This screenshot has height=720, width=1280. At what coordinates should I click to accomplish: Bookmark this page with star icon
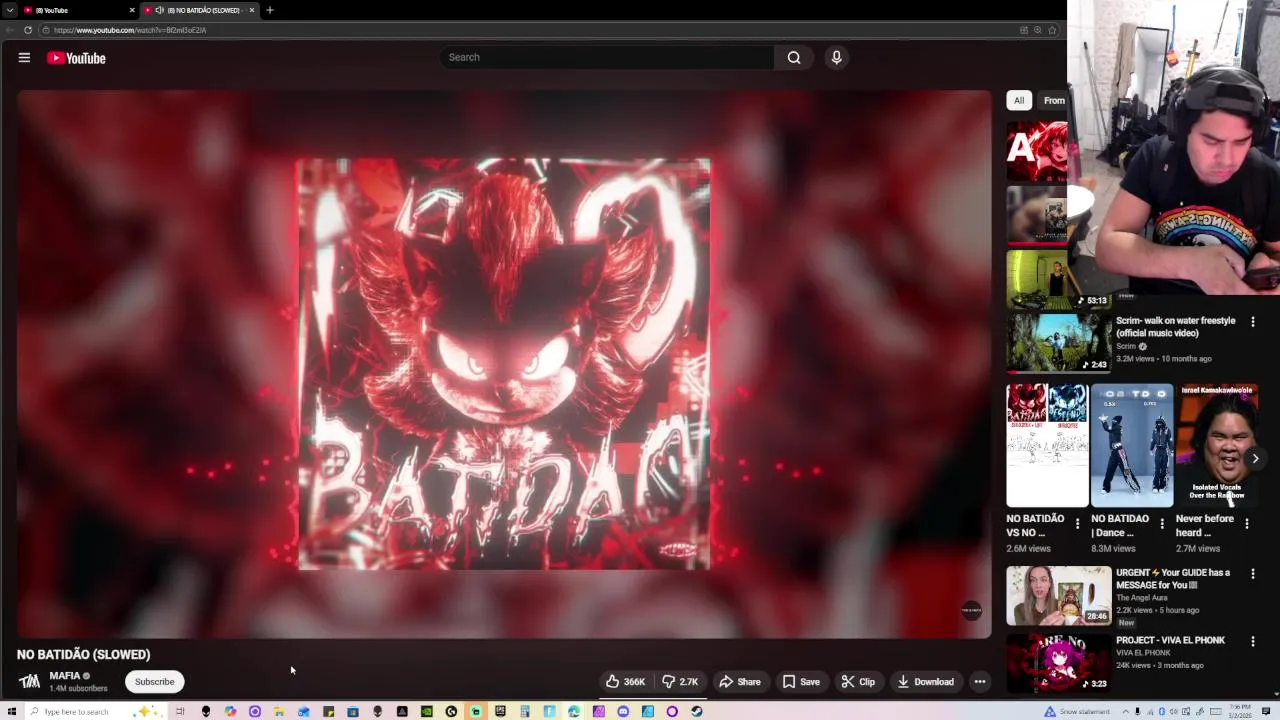coord(1052,30)
